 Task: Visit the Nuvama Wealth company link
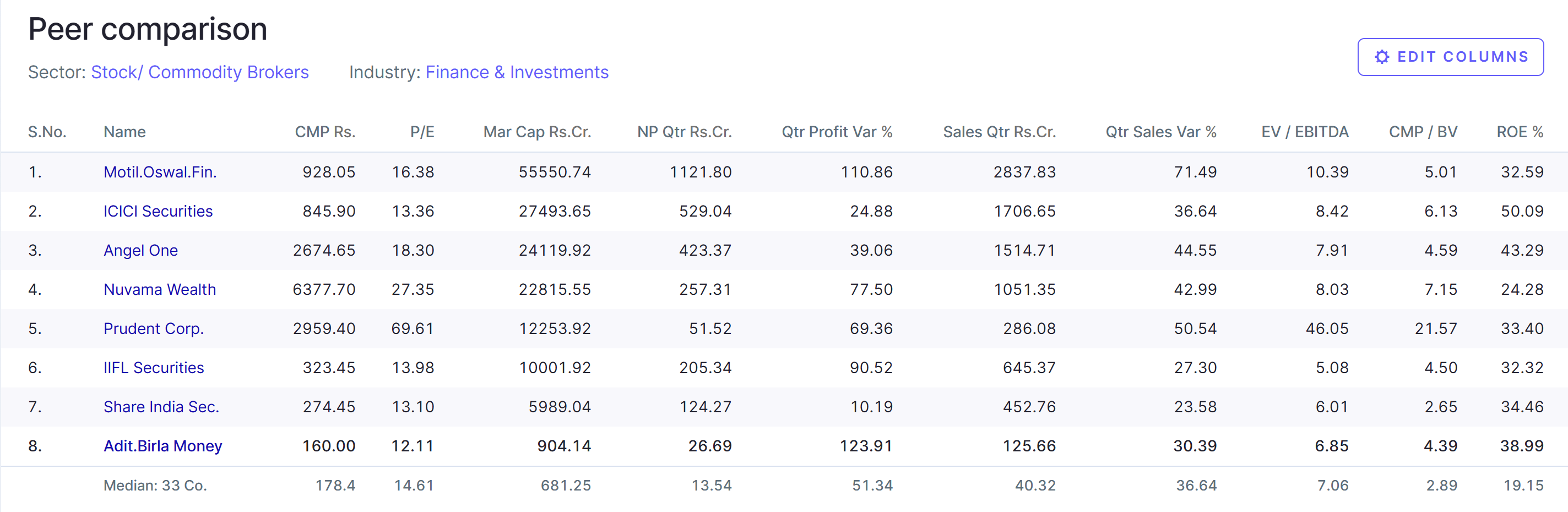pos(160,289)
